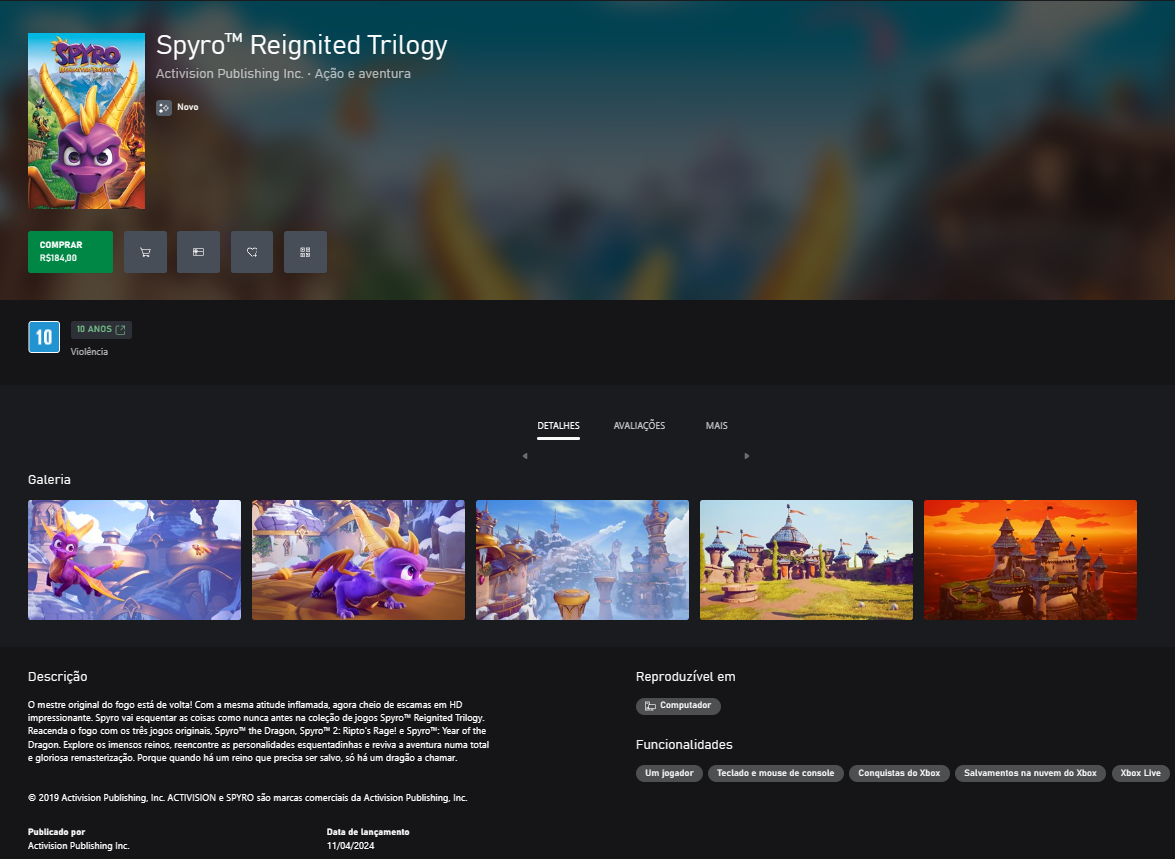Open gallery image of sunset castle

tap(1030, 560)
